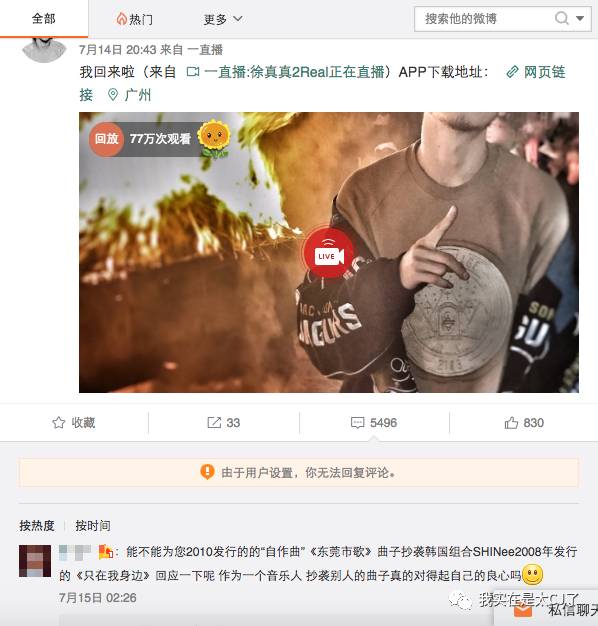598x626 pixels.
Task: Favorite the post with 收藏 star
Action: pyautogui.click(x=74, y=423)
